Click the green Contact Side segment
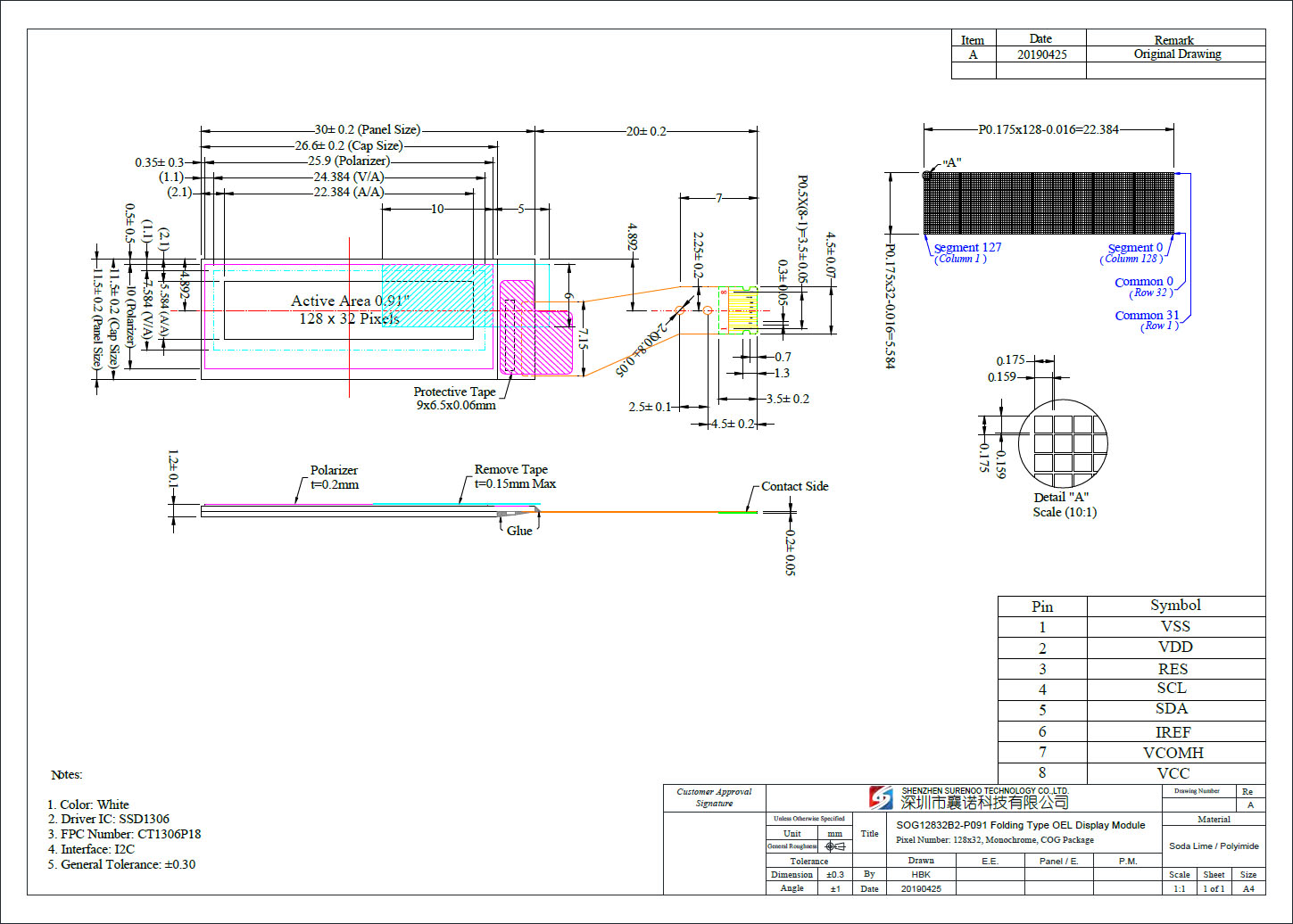 (x=738, y=512)
